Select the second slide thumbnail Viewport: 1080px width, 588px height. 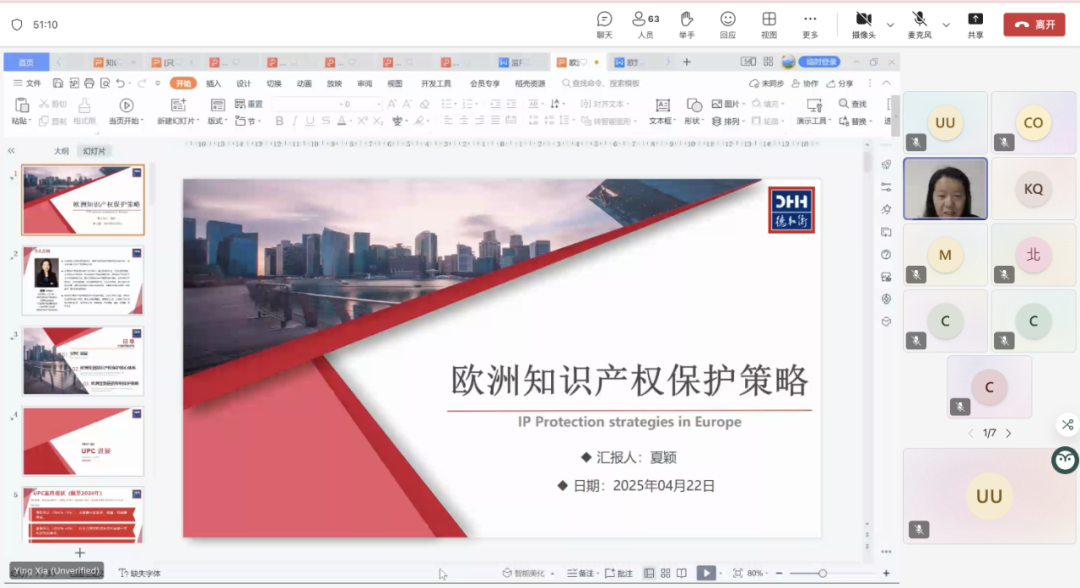[83, 280]
